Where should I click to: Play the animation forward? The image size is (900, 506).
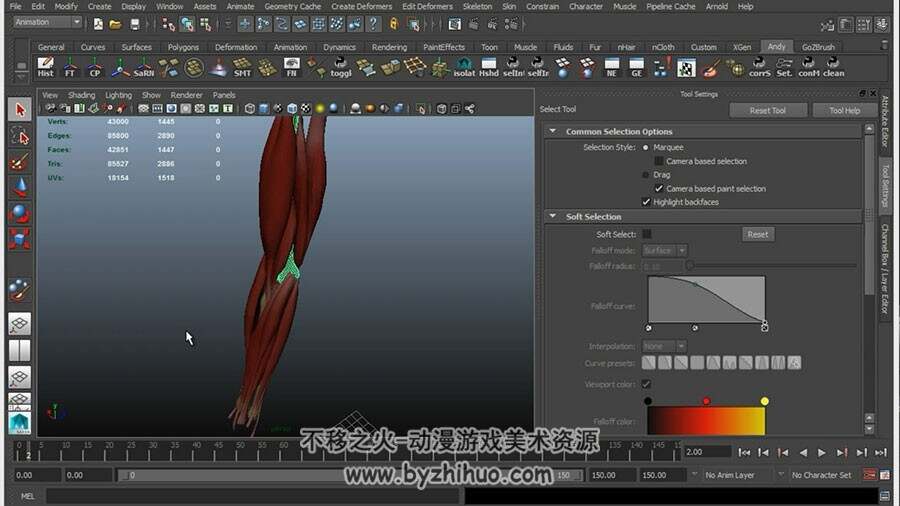[x=821, y=453]
